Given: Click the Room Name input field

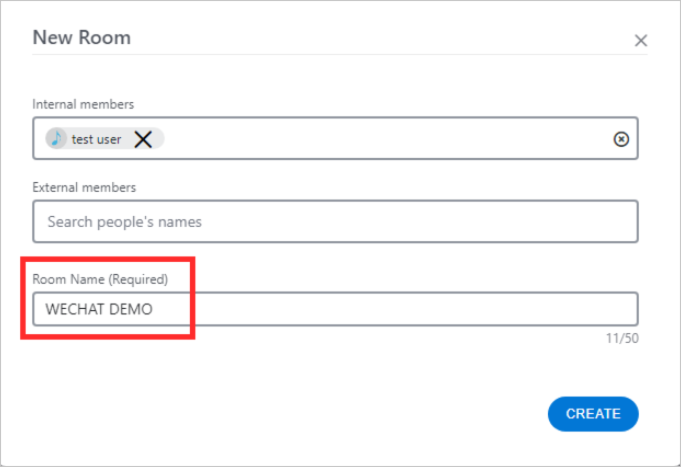Looking at the screenshot, I should pyautogui.click(x=335, y=309).
